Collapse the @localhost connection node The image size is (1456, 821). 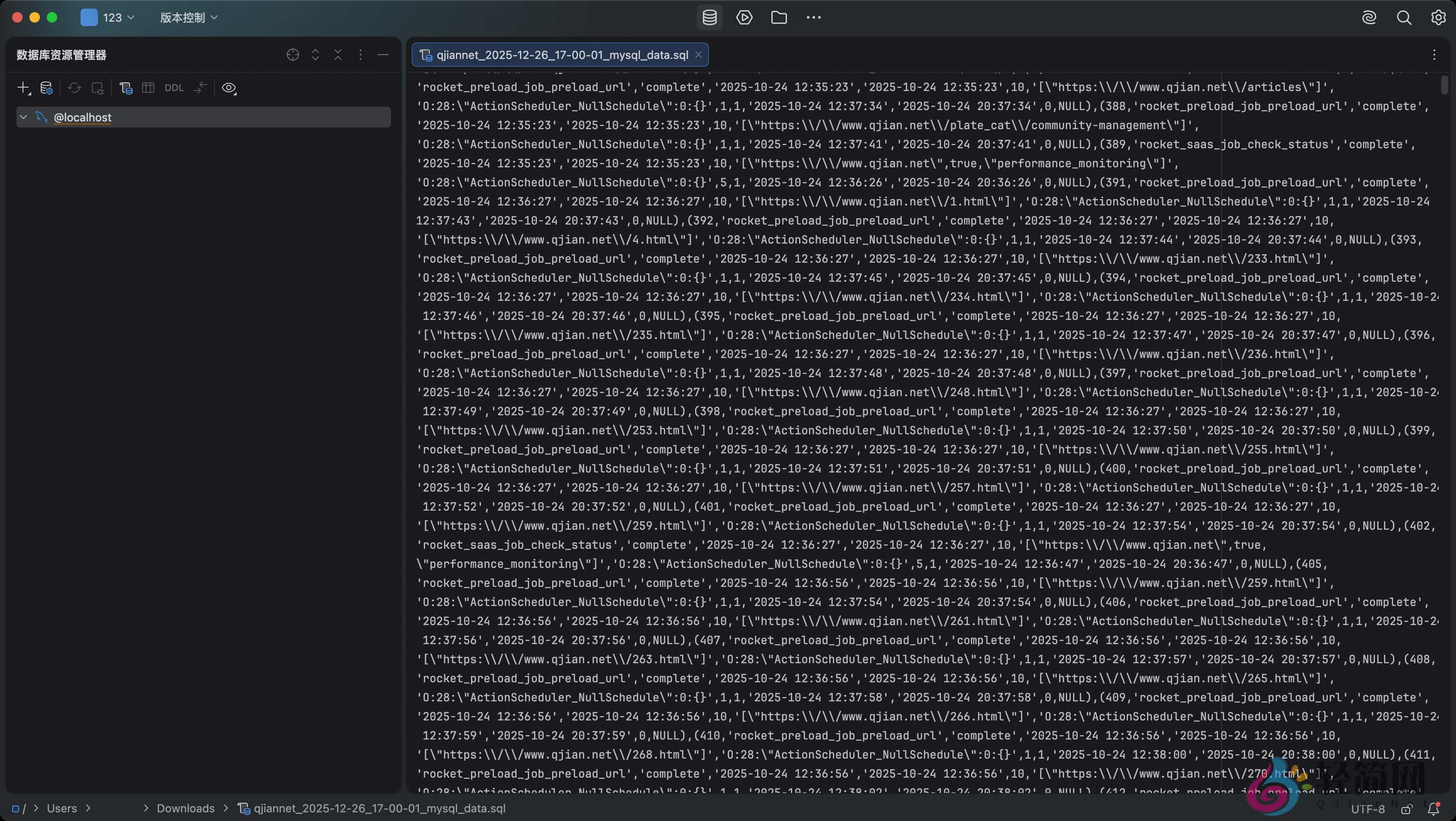[x=23, y=117]
